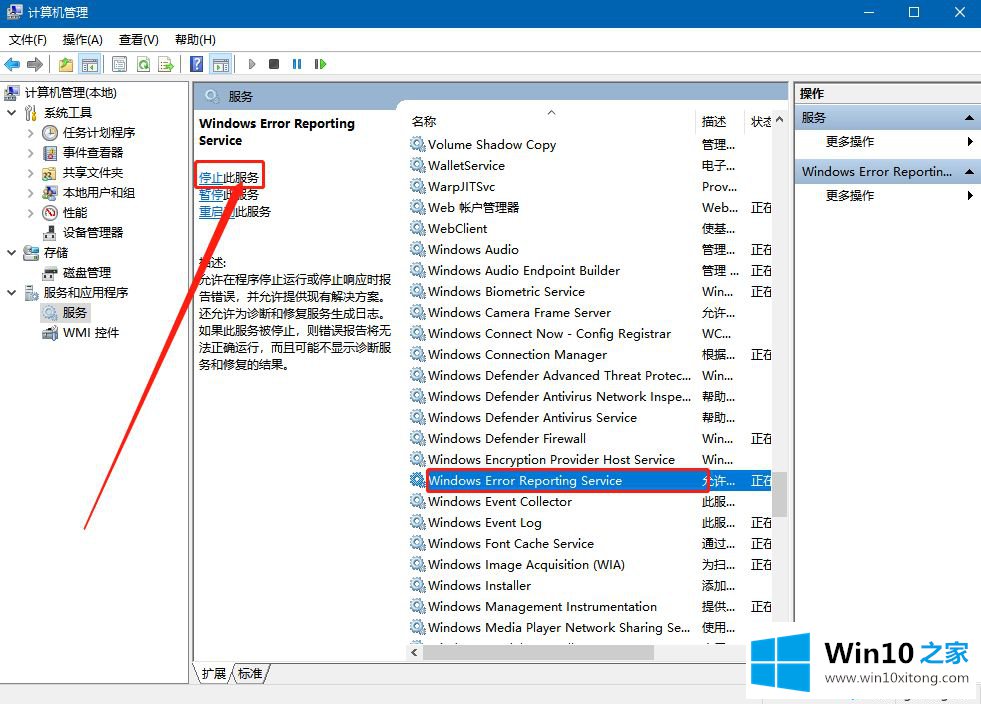Screen dimensions: 981x704
Task: Select 性能 tree node
Action: [75, 213]
